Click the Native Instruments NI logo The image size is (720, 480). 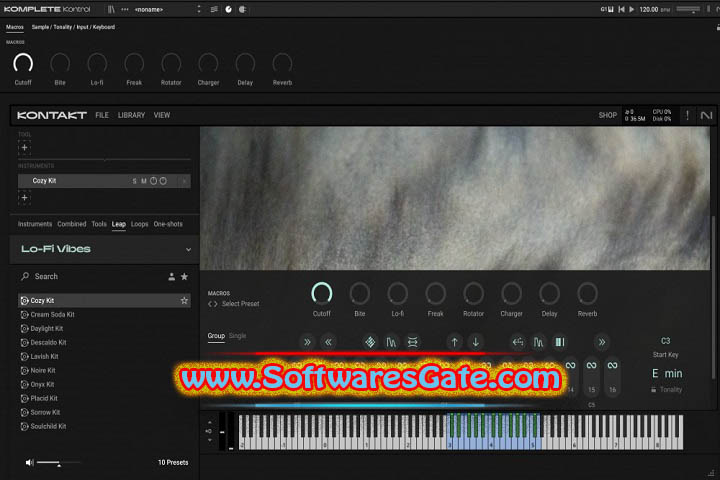pos(706,115)
